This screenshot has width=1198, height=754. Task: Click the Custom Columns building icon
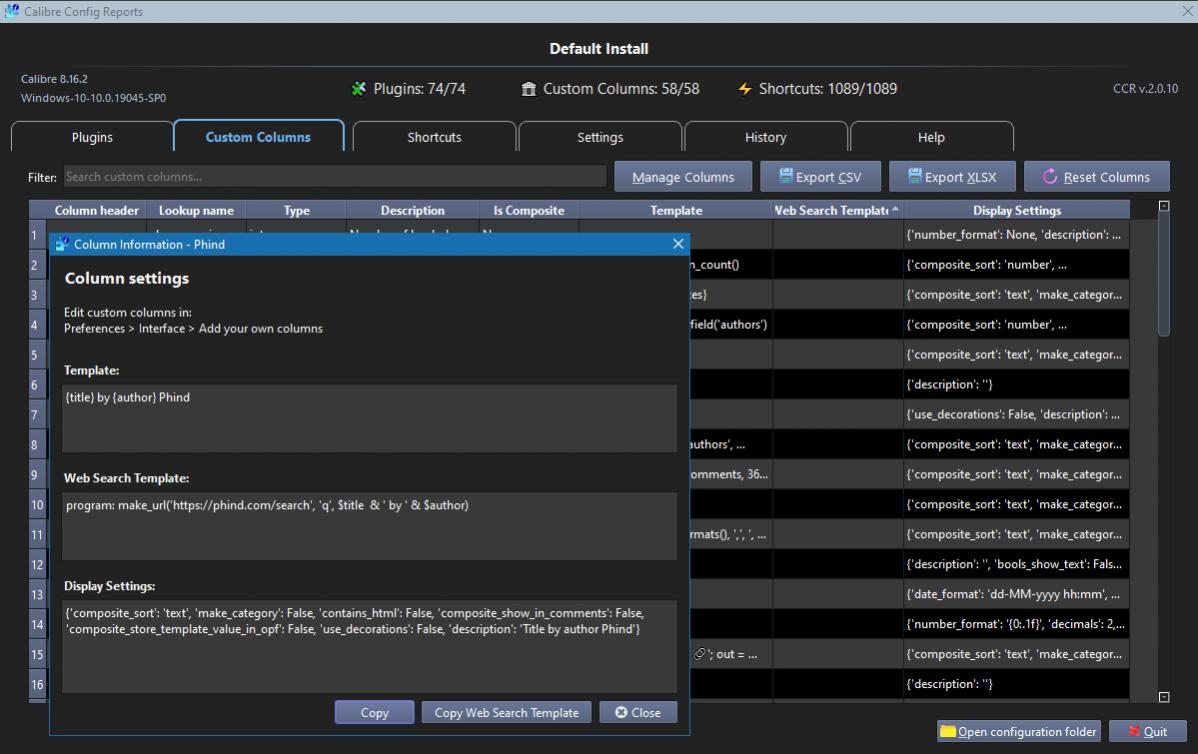[x=529, y=89]
